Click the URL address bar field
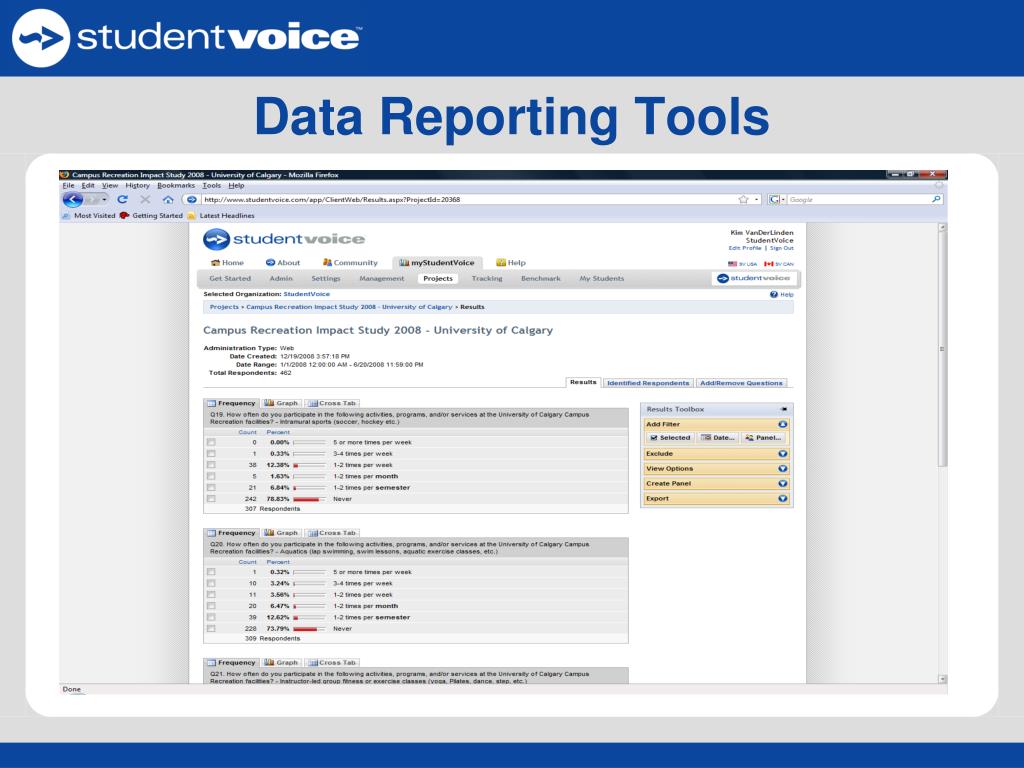 point(472,199)
